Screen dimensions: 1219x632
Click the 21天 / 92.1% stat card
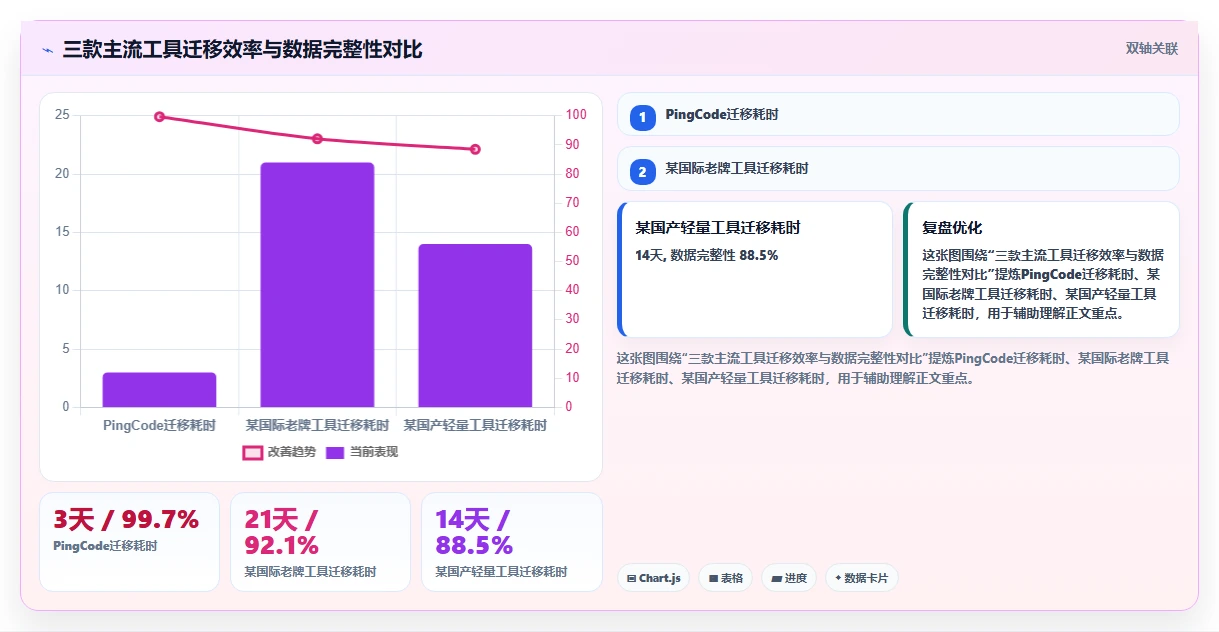pyautogui.click(x=320, y=542)
